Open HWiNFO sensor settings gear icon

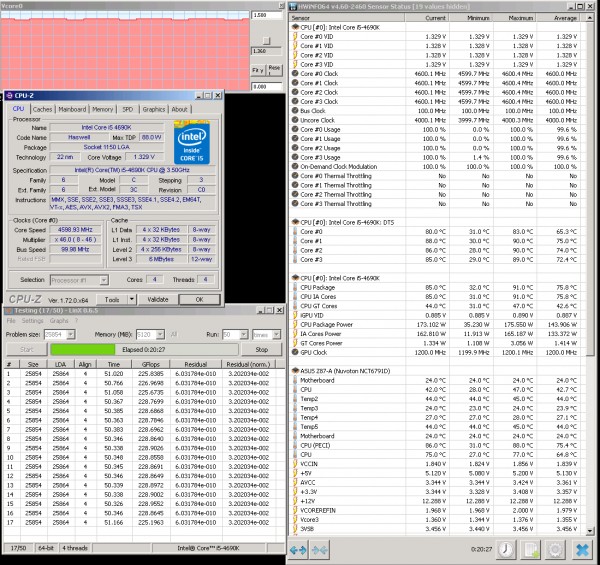(555, 550)
